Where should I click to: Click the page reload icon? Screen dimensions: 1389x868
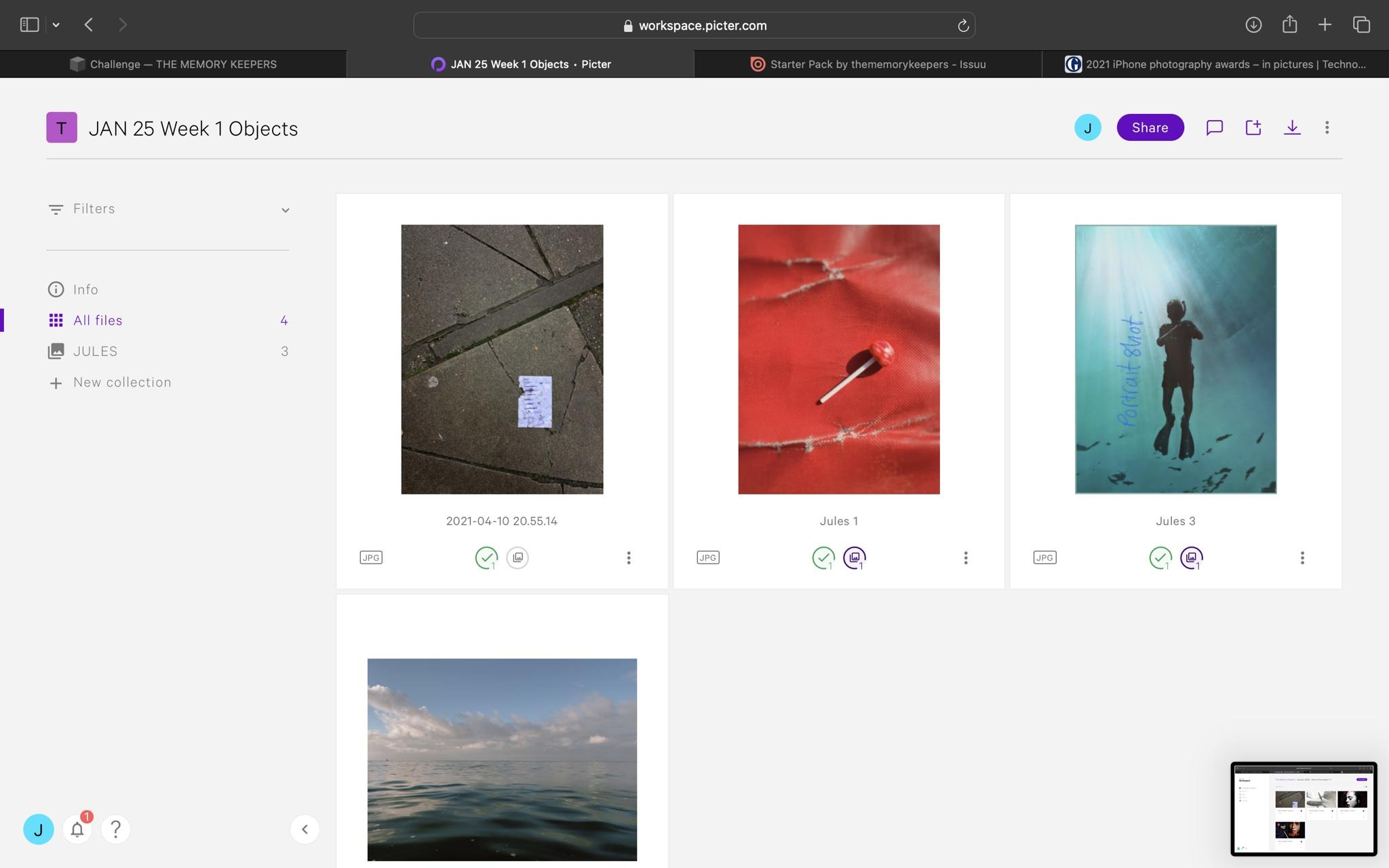coord(962,26)
